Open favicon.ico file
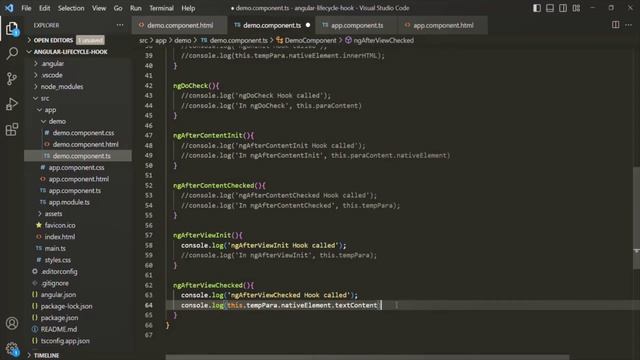Viewport: 640px width, 360px height. [60, 225]
